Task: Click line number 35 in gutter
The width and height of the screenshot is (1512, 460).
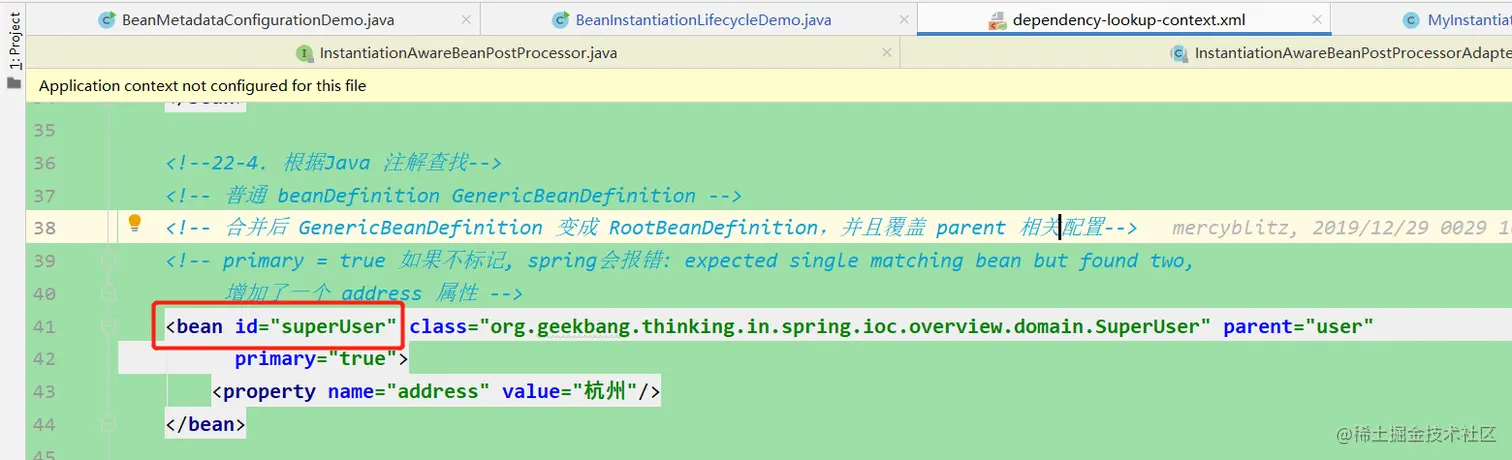Action: (44, 130)
